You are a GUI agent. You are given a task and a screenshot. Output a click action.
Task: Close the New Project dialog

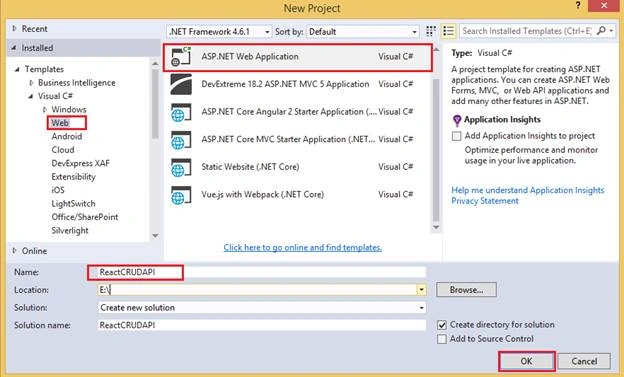point(604,6)
